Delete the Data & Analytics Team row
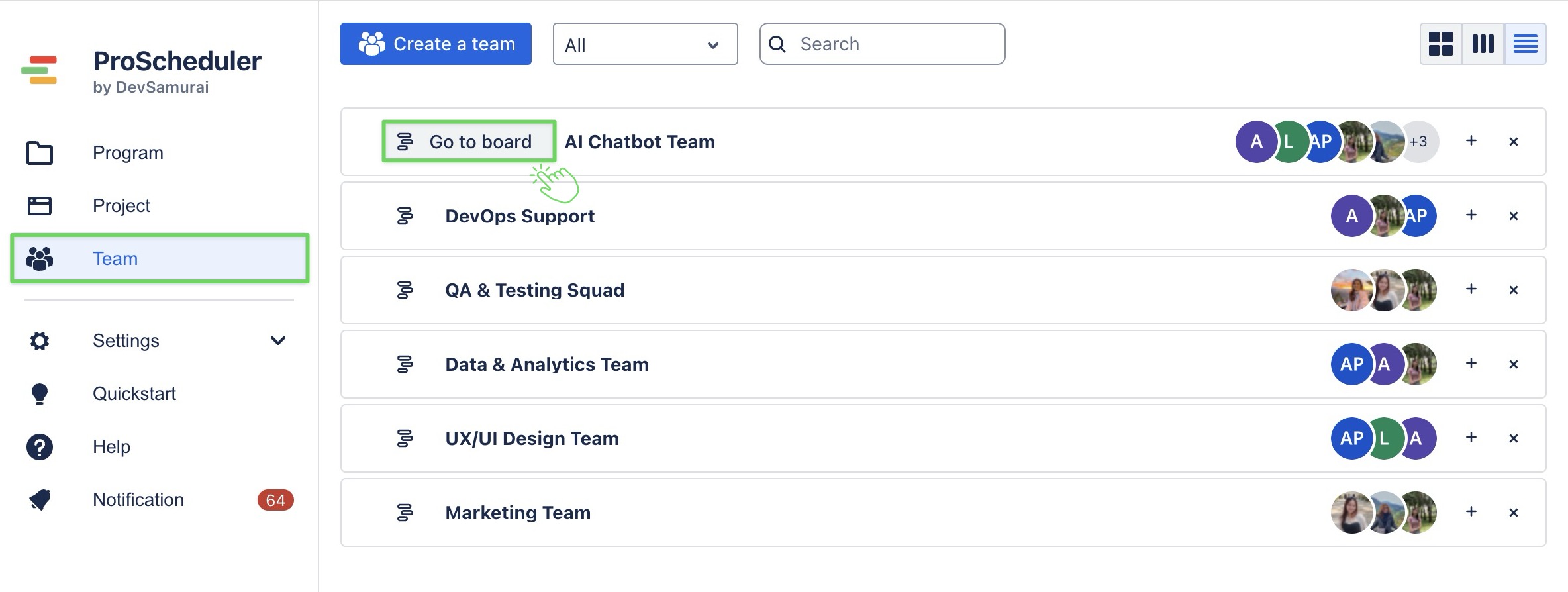Viewport: 1568px width, 592px height. pos(1513,364)
